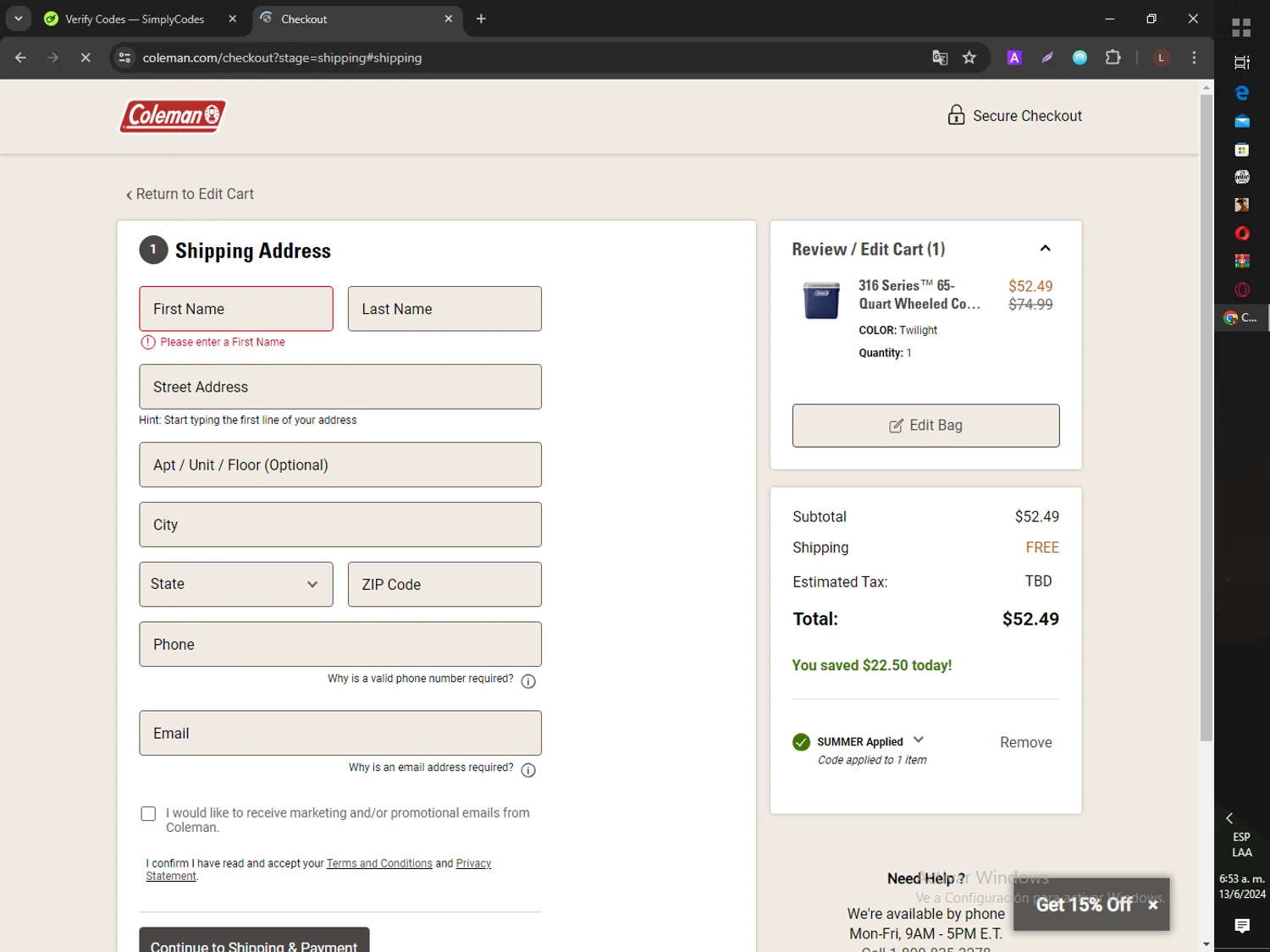This screenshot has width=1270, height=952.
Task: Focus the Apt / Unit / Floor field
Action: [340, 465]
